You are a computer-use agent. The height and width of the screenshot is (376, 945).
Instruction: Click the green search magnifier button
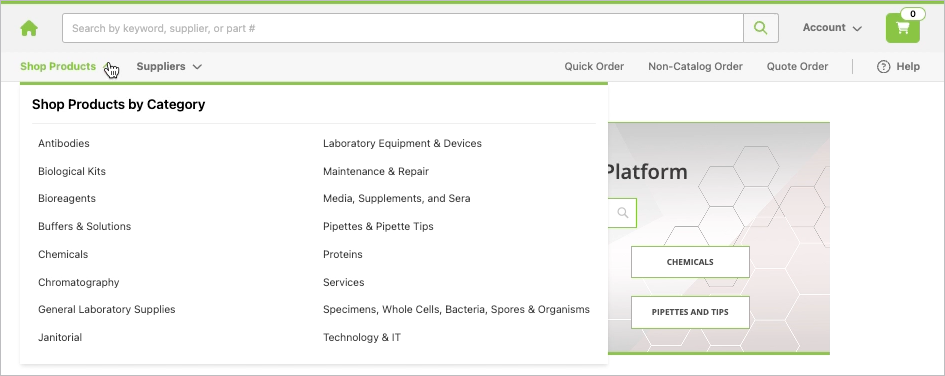(761, 28)
